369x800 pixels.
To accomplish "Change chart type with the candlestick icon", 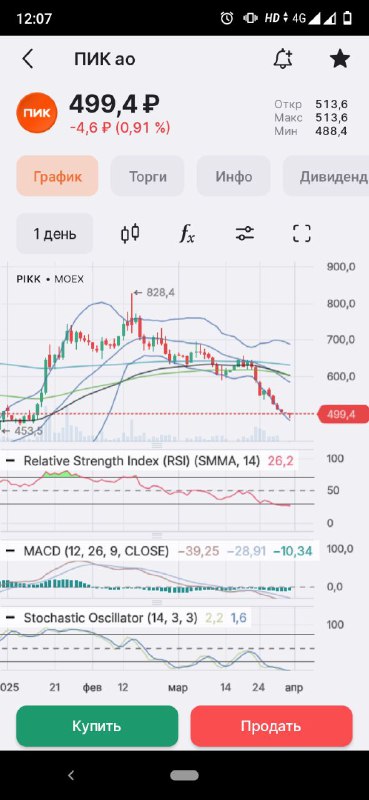I will tap(130, 234).
